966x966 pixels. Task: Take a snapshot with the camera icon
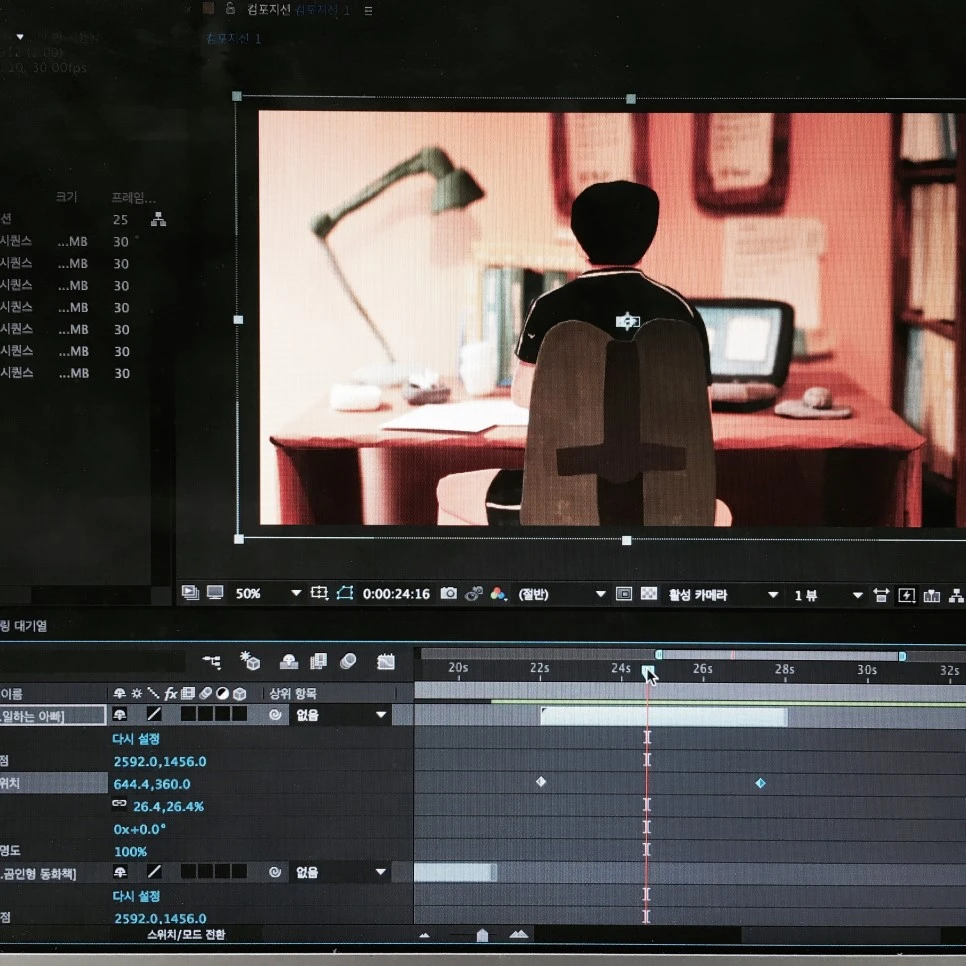(449, 593)
